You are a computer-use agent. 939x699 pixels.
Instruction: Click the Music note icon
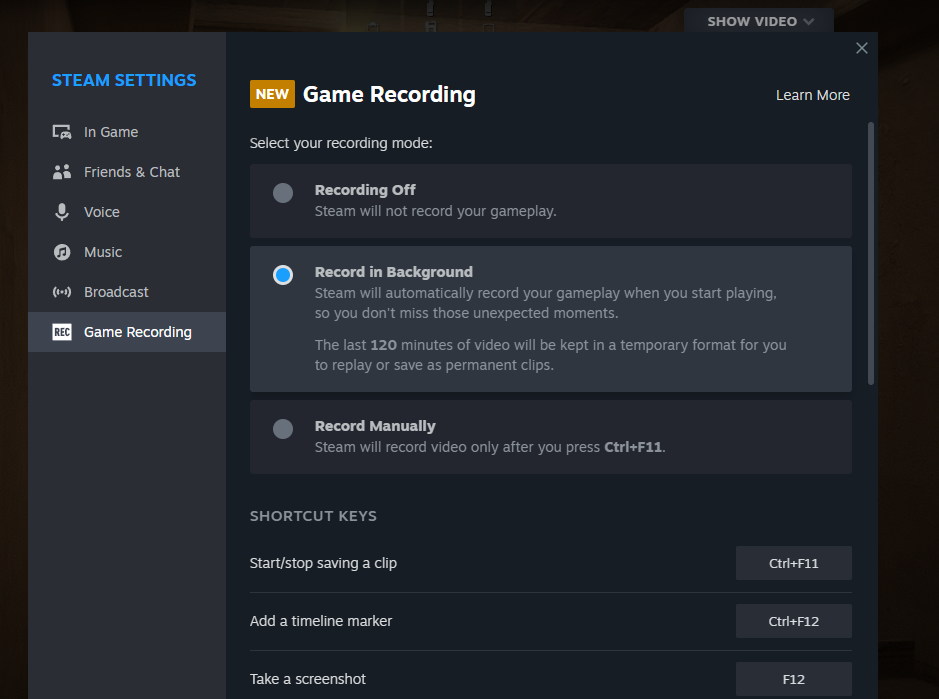[x=62, y=252]
